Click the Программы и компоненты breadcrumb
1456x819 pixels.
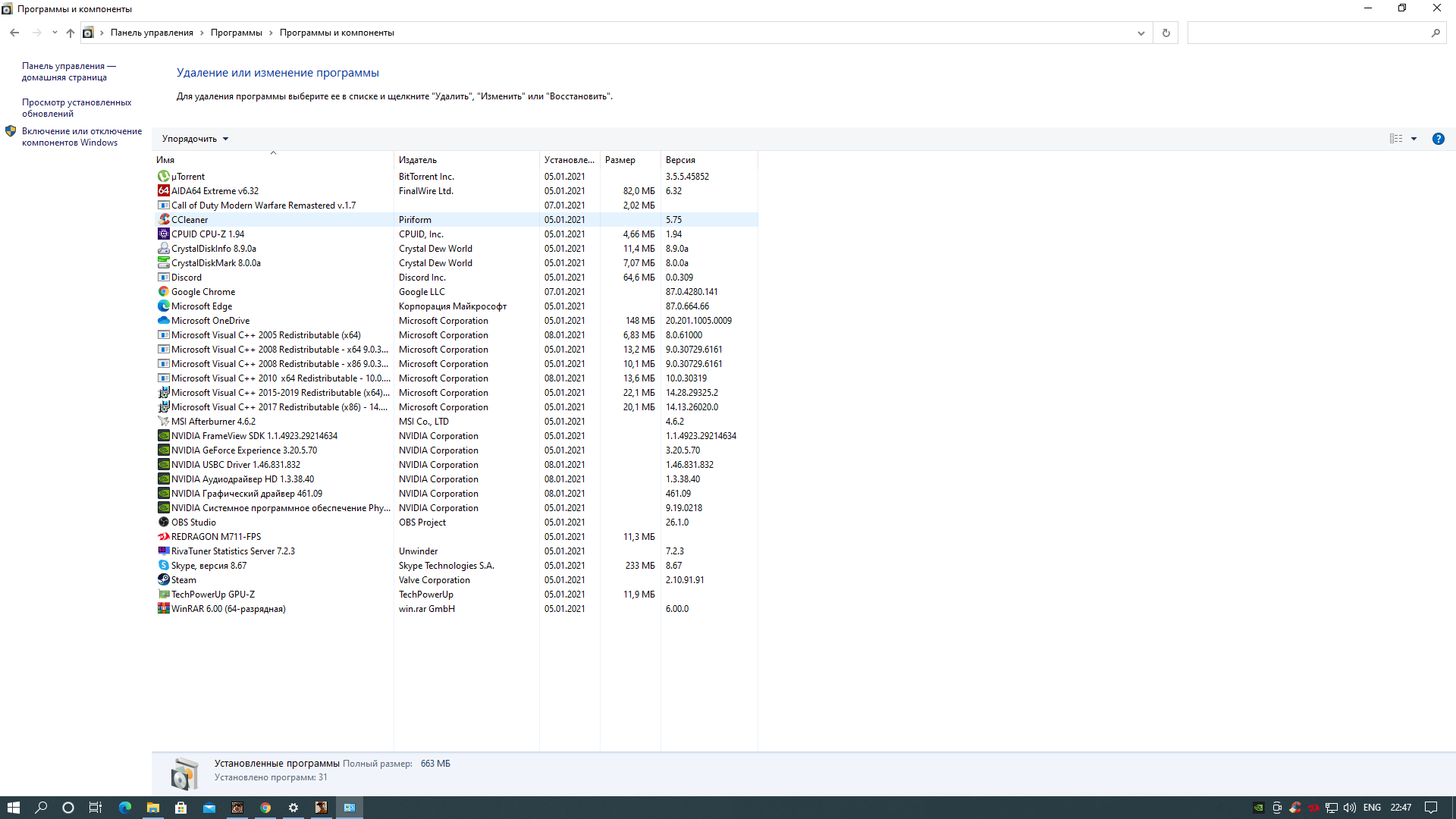337,33
